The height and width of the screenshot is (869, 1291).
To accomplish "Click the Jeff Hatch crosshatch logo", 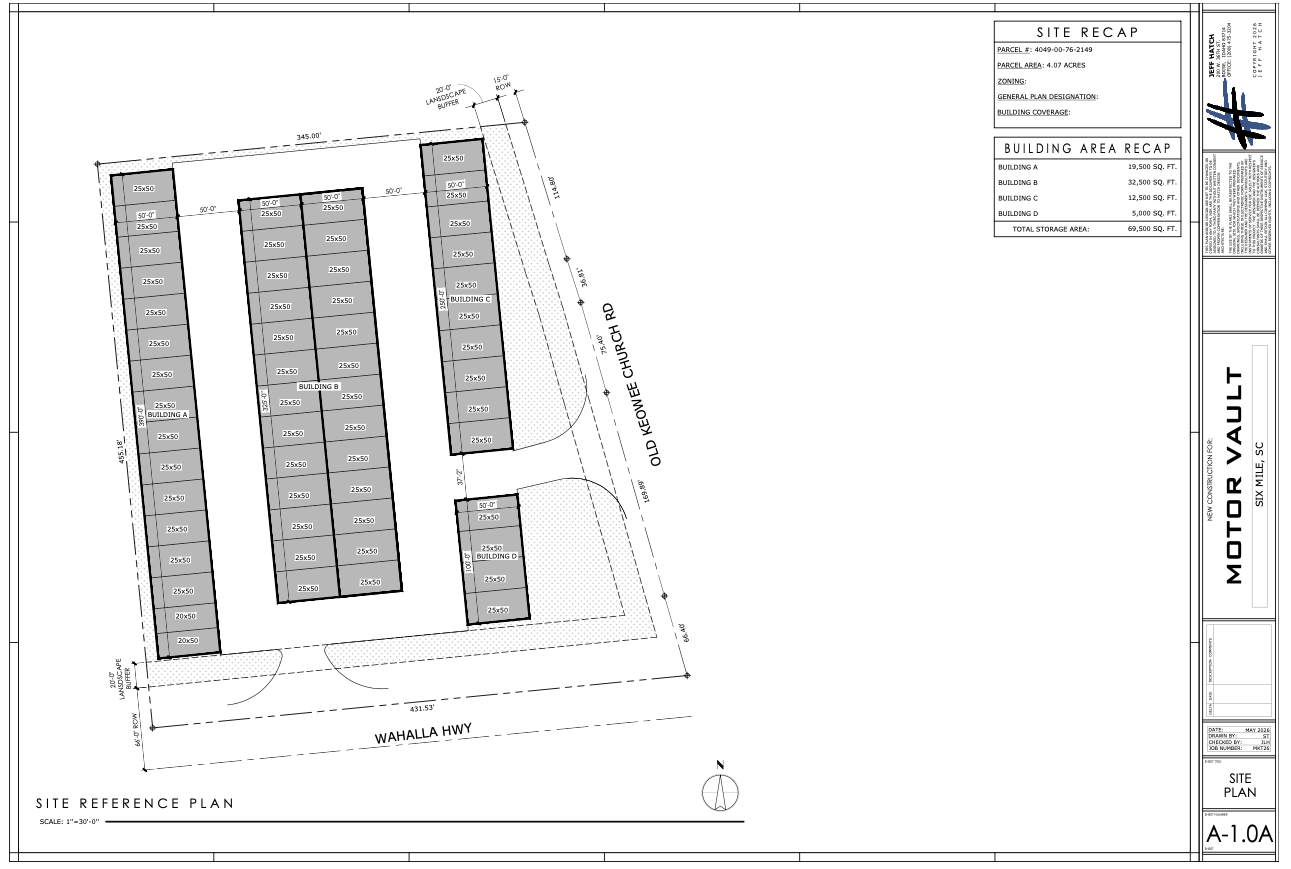I will tap(1237, 115).
